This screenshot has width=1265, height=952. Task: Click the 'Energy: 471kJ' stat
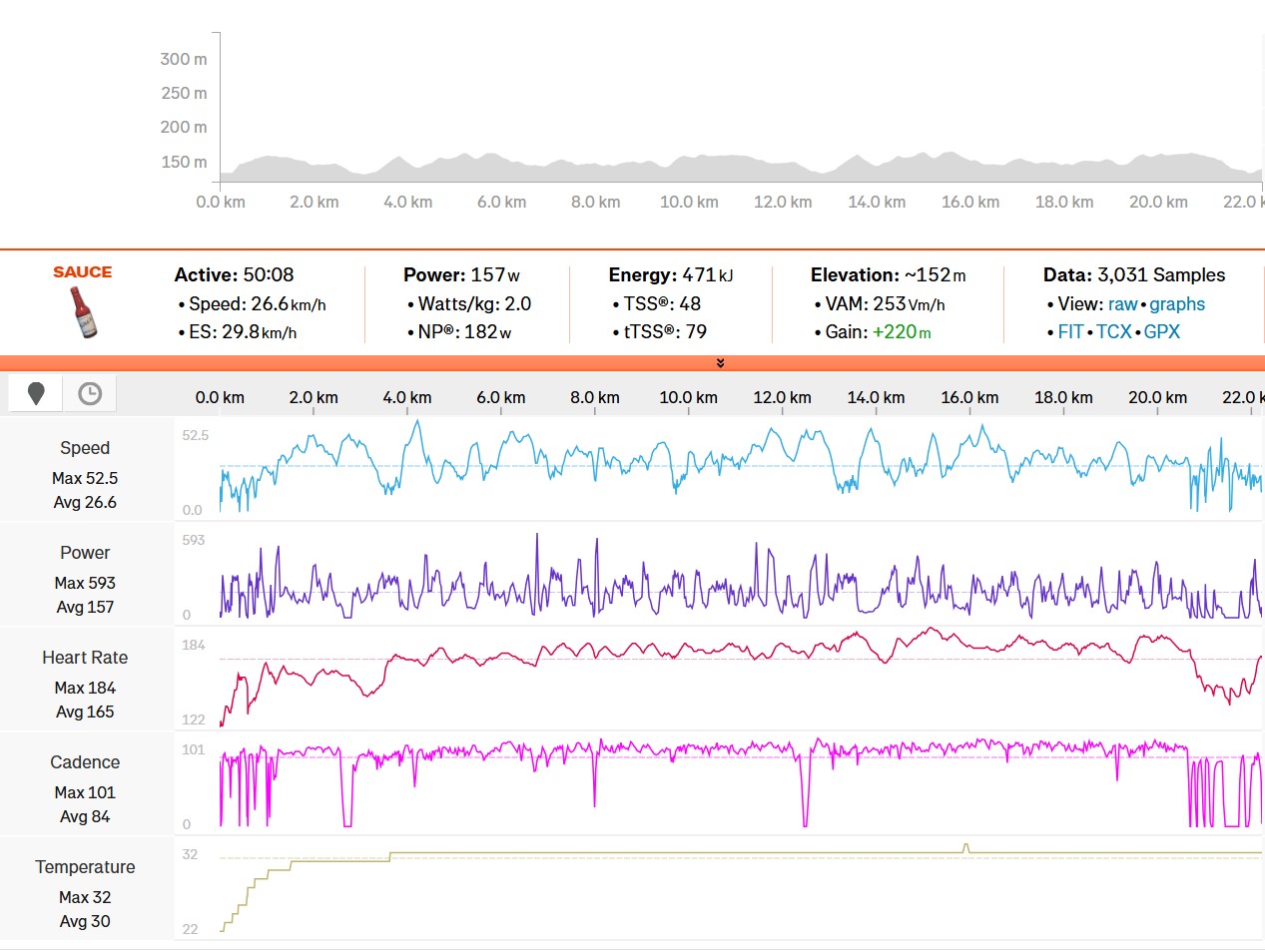[x=671, y=275]
